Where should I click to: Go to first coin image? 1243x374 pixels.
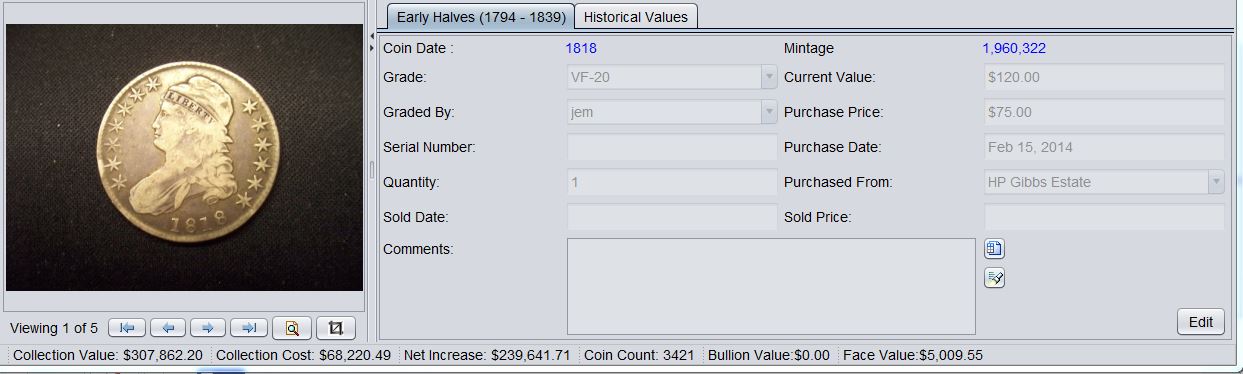tap(127, 327)
